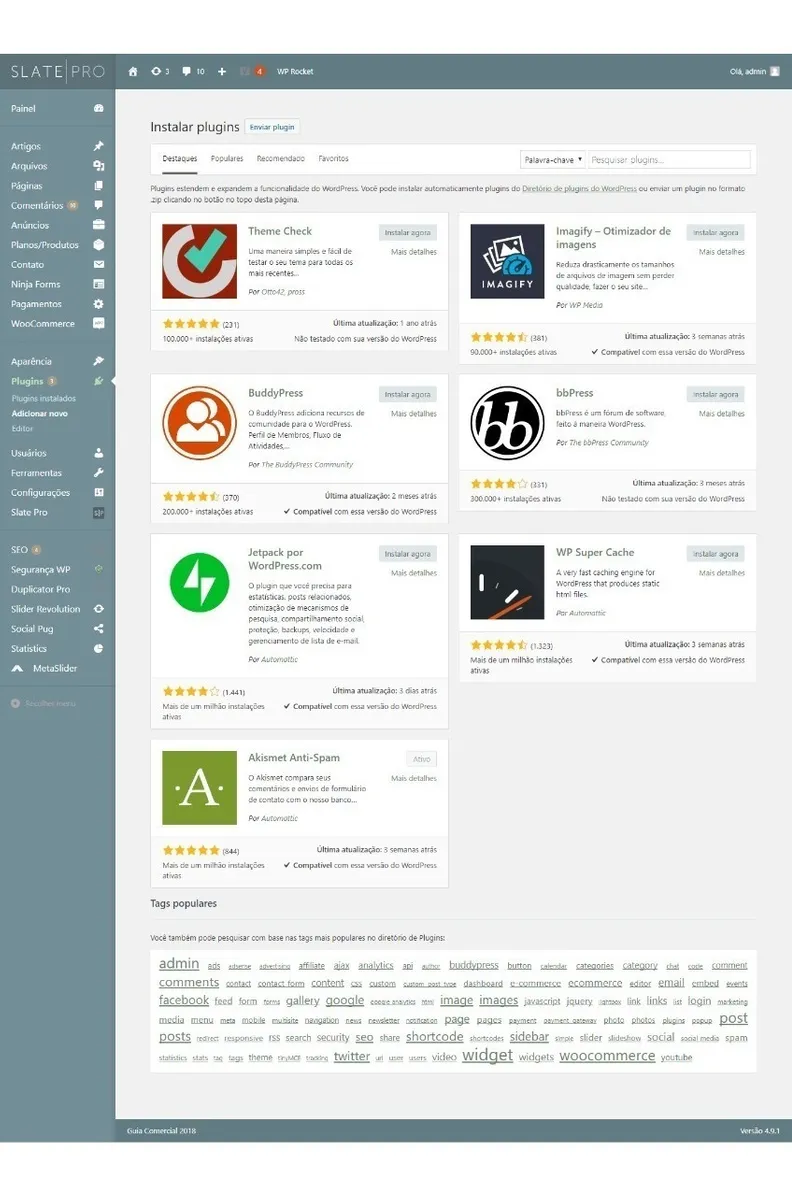Open Plugins instalados submenu item

coord(43,398)
